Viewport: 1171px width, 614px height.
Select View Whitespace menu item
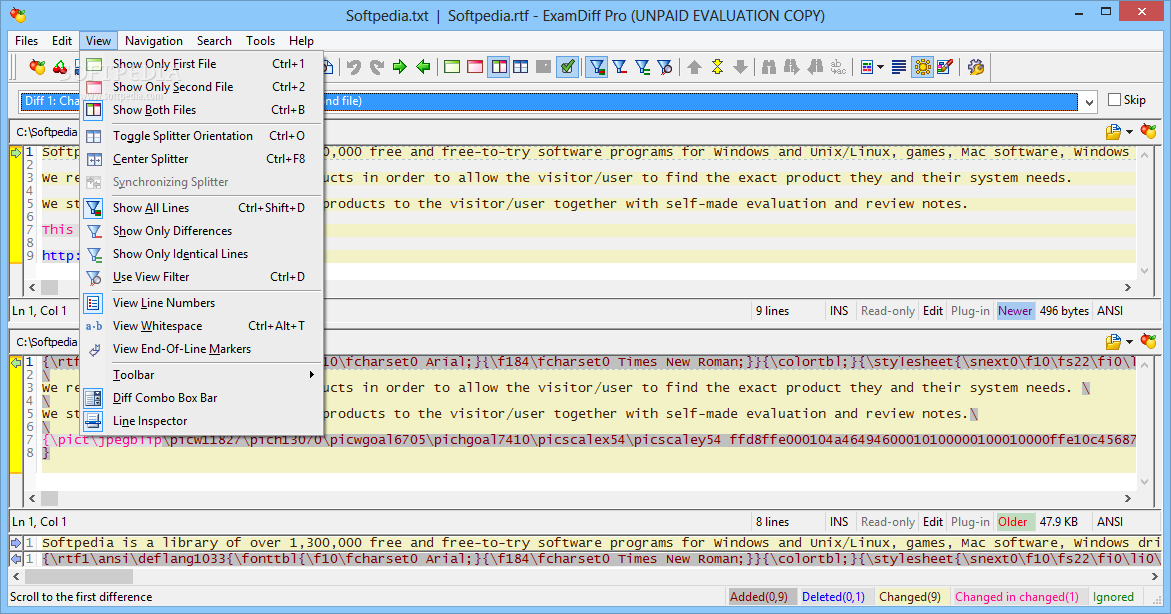tap(202, 326)
